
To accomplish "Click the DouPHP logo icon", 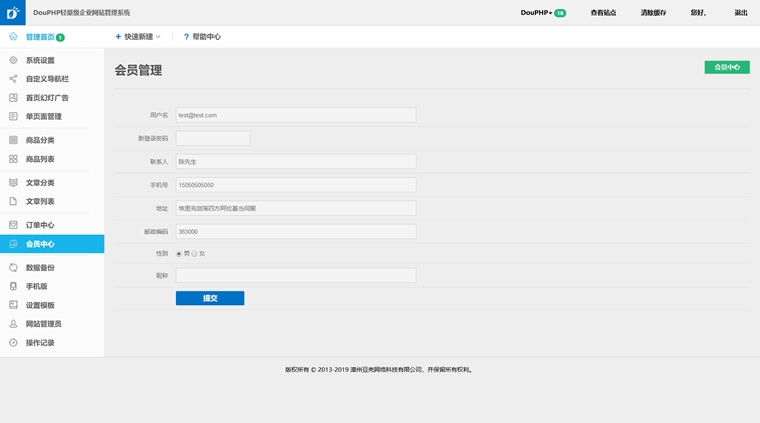I will click(x=13, y=13).
